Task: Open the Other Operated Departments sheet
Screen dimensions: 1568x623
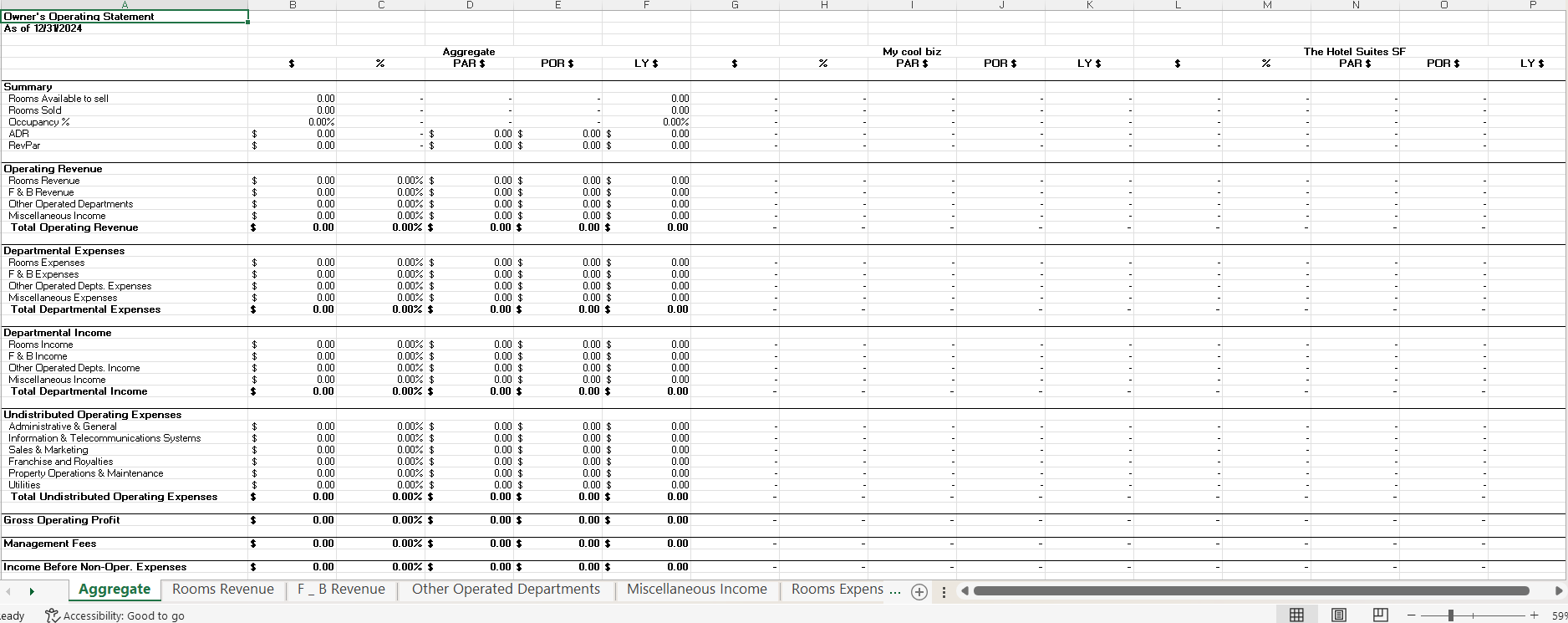Action: [x=506, y=590]
